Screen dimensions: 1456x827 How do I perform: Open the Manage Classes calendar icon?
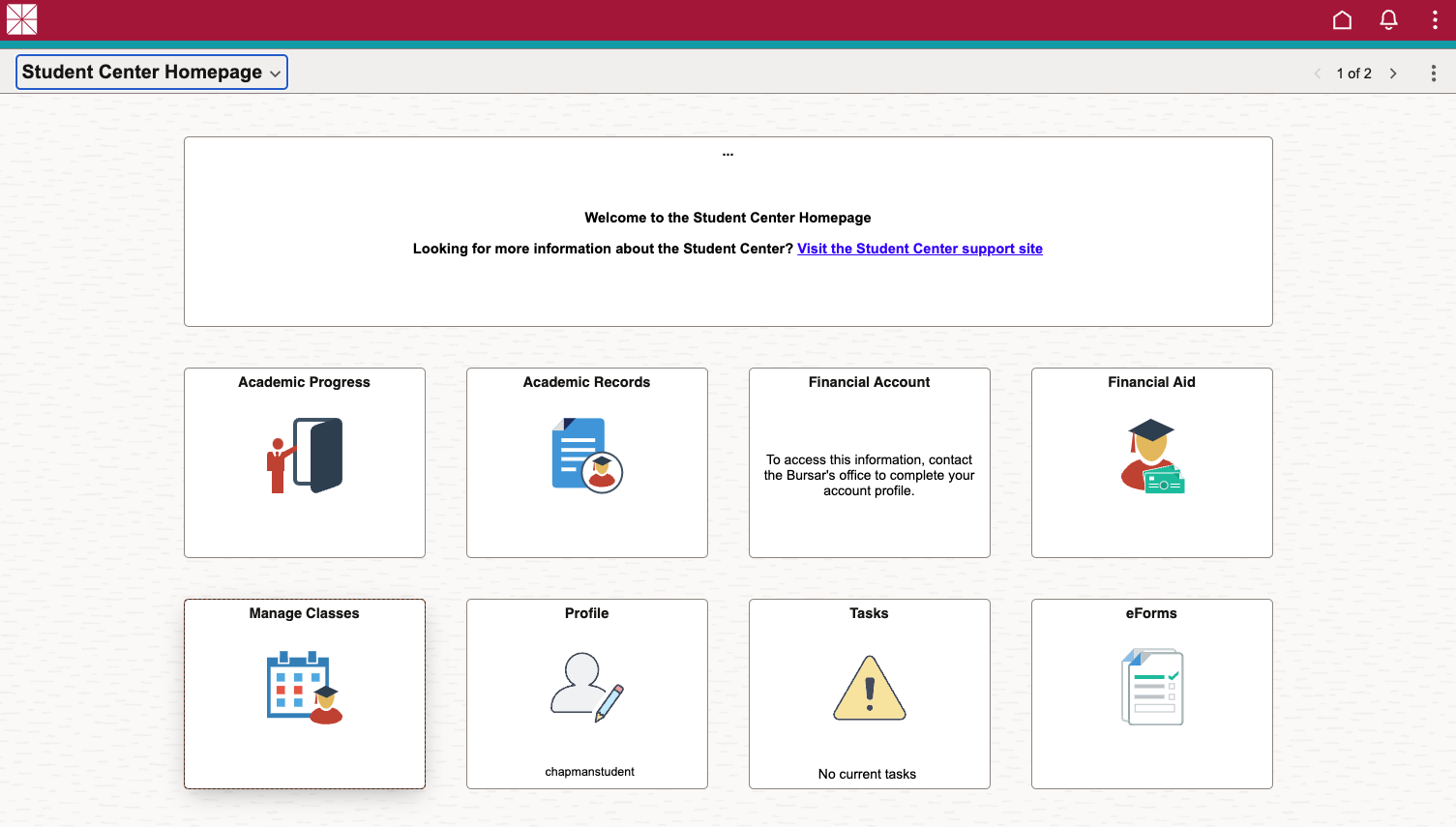(x=305, y=688)
